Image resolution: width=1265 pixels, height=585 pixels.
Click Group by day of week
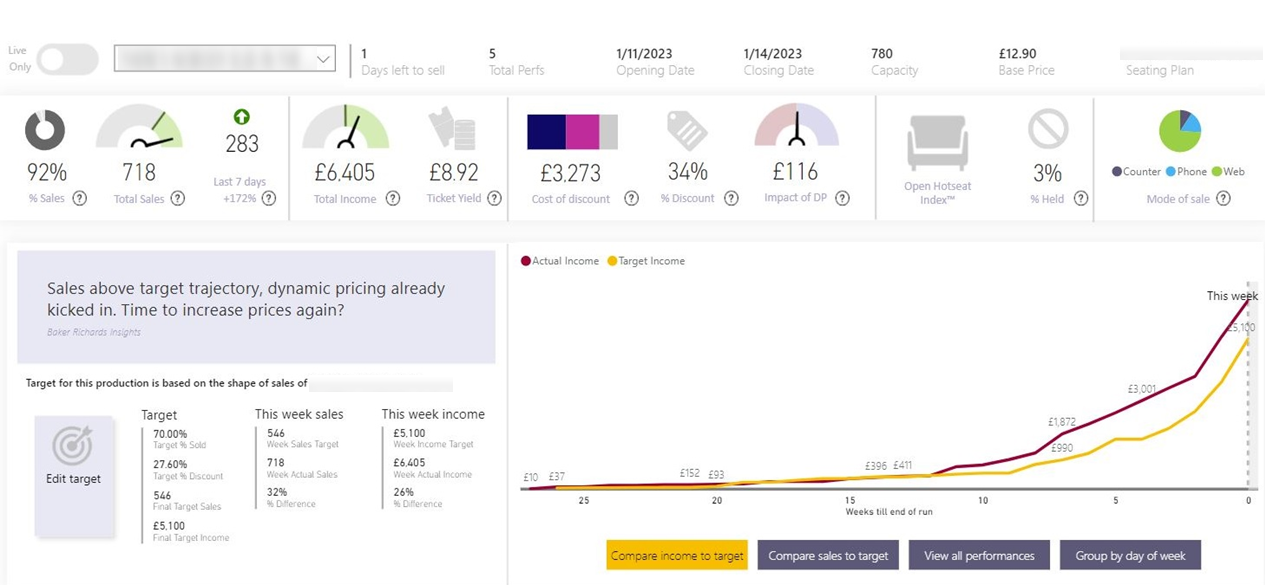tap(1130, 556)
